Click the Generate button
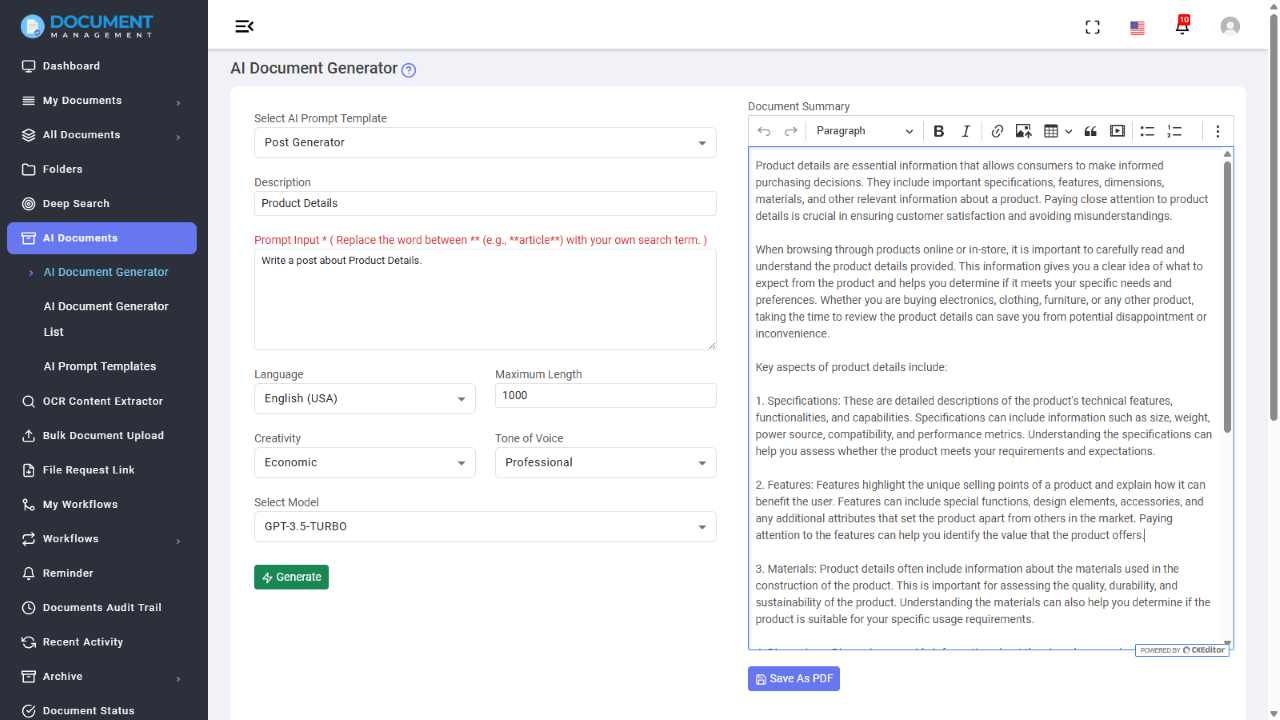 tap(291, 577)
